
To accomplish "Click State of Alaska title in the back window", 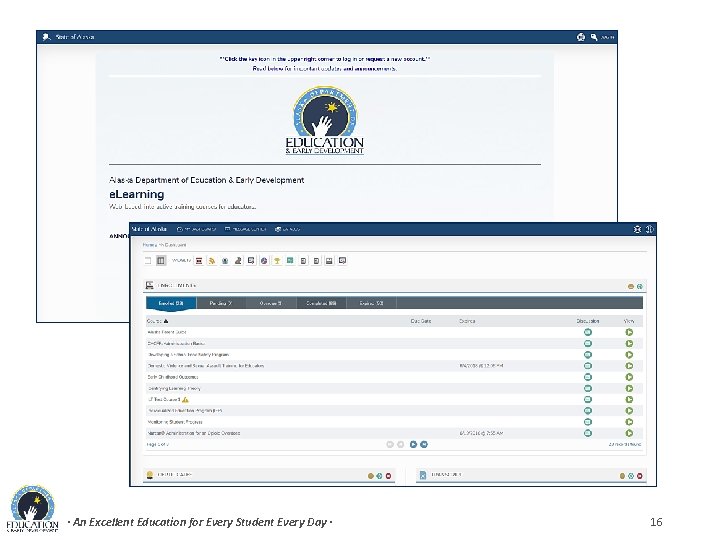I will tap(75, 37).
